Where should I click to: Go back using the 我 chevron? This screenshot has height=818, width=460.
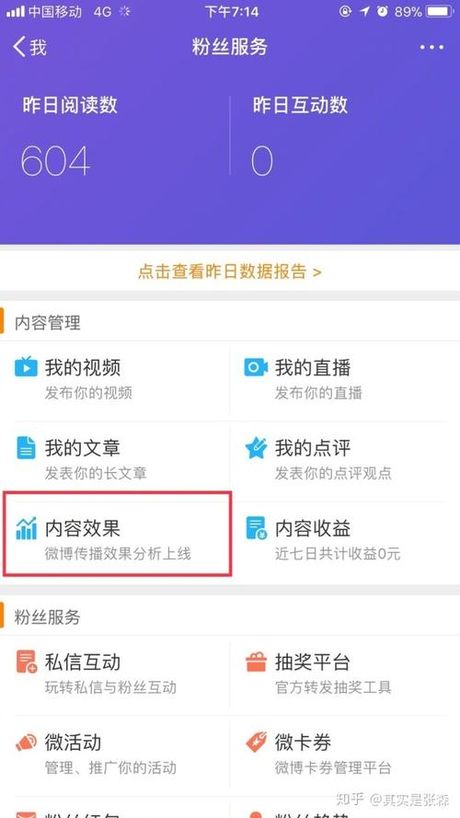point(29,47)
